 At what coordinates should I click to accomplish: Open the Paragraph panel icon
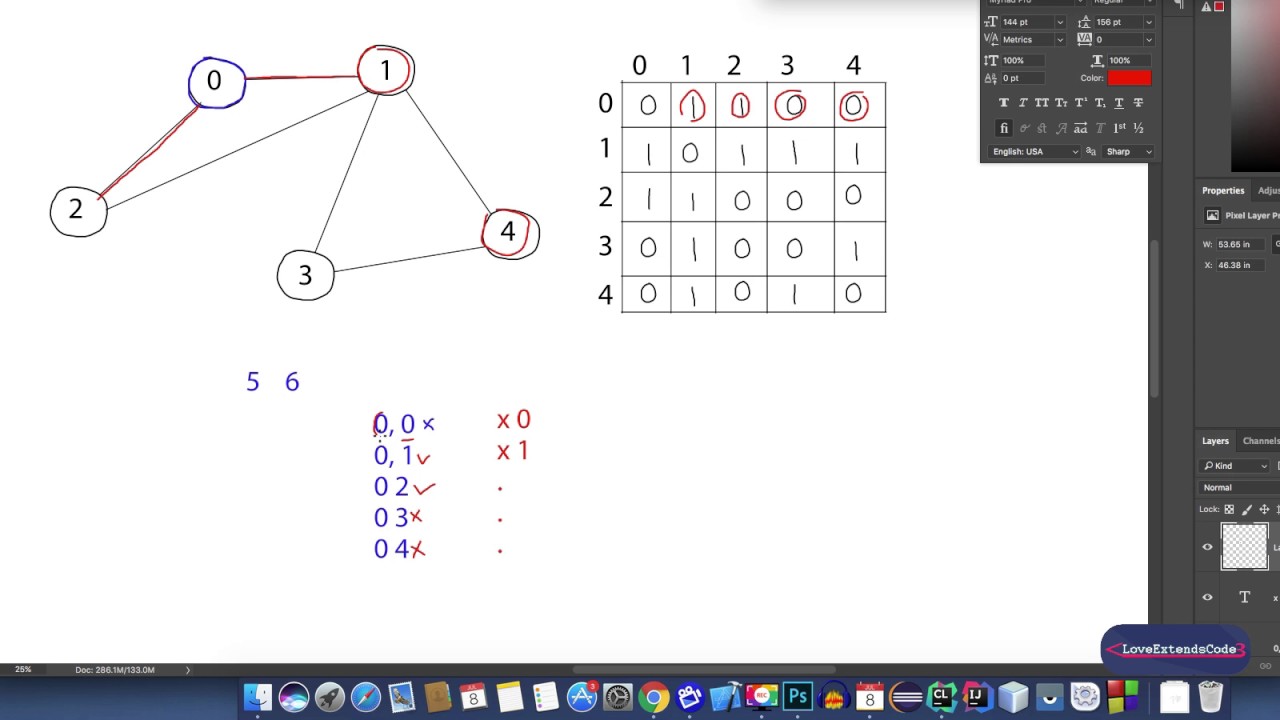coord(1179,6)
